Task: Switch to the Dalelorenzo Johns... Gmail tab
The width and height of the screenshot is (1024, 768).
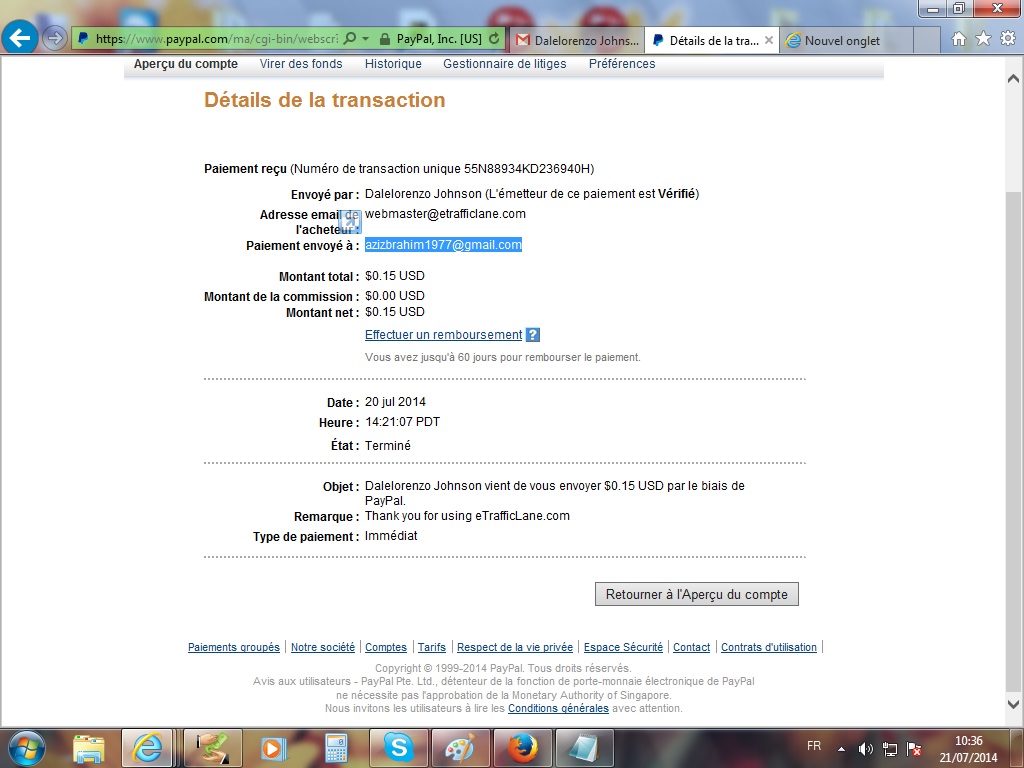Action: [577, 40]
